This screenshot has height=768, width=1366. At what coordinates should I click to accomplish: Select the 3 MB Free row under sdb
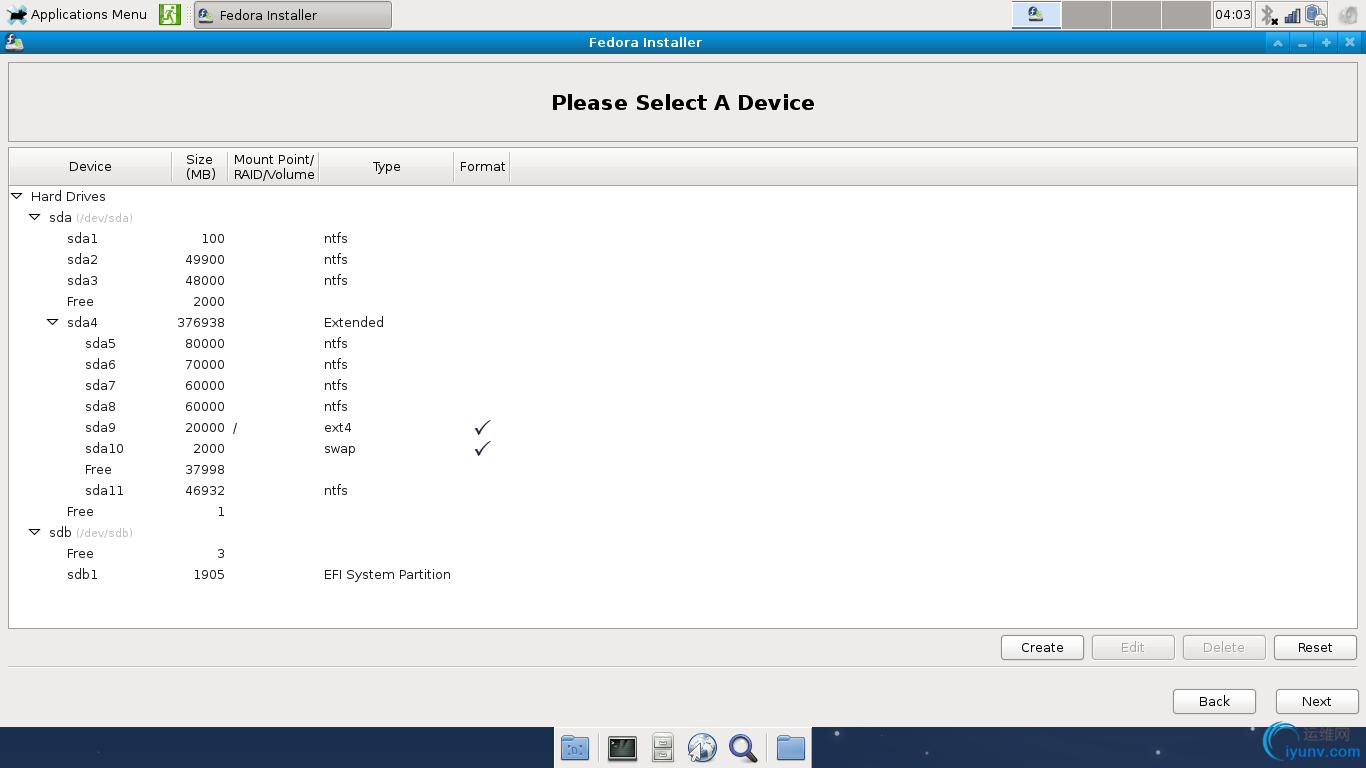pos(683,553)
